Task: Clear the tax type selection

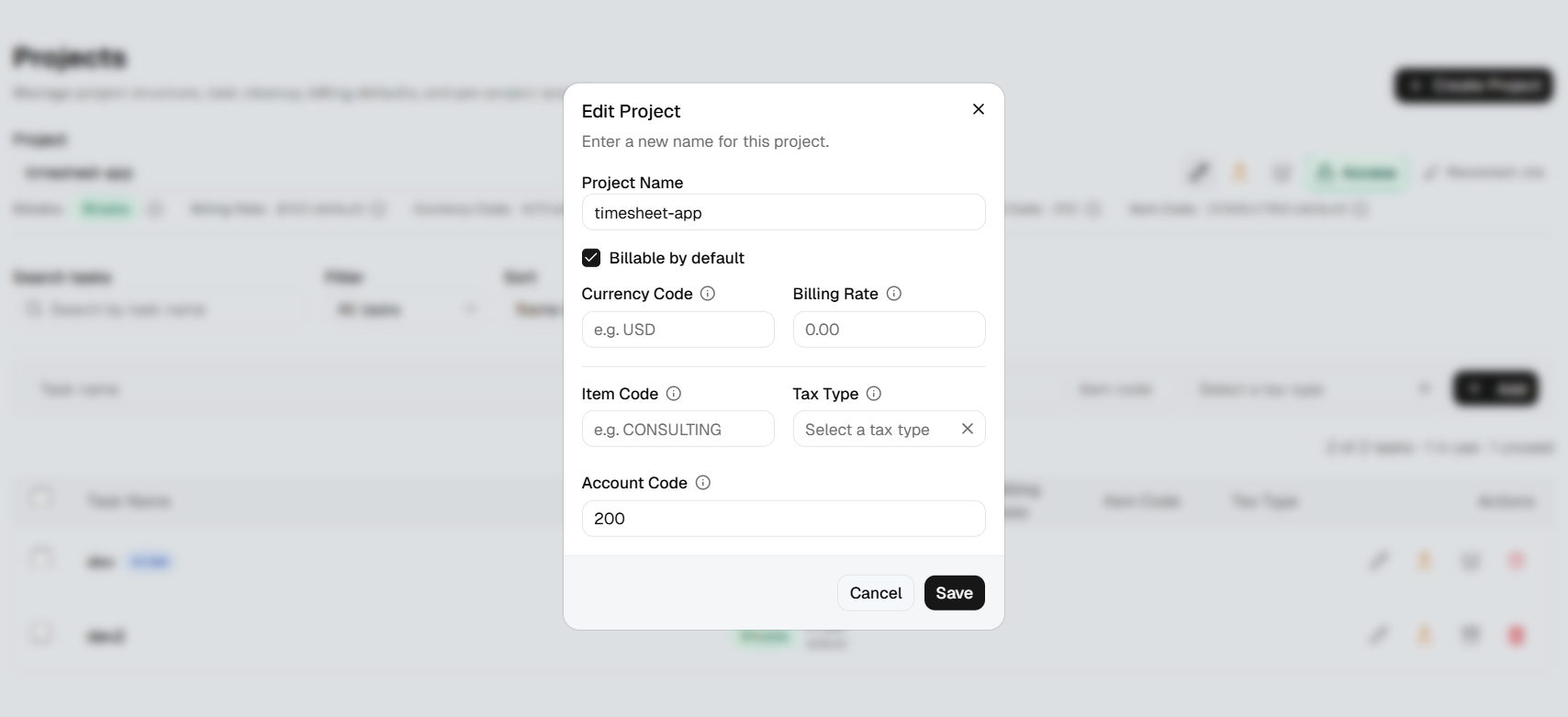Action: tap(968, 429)
